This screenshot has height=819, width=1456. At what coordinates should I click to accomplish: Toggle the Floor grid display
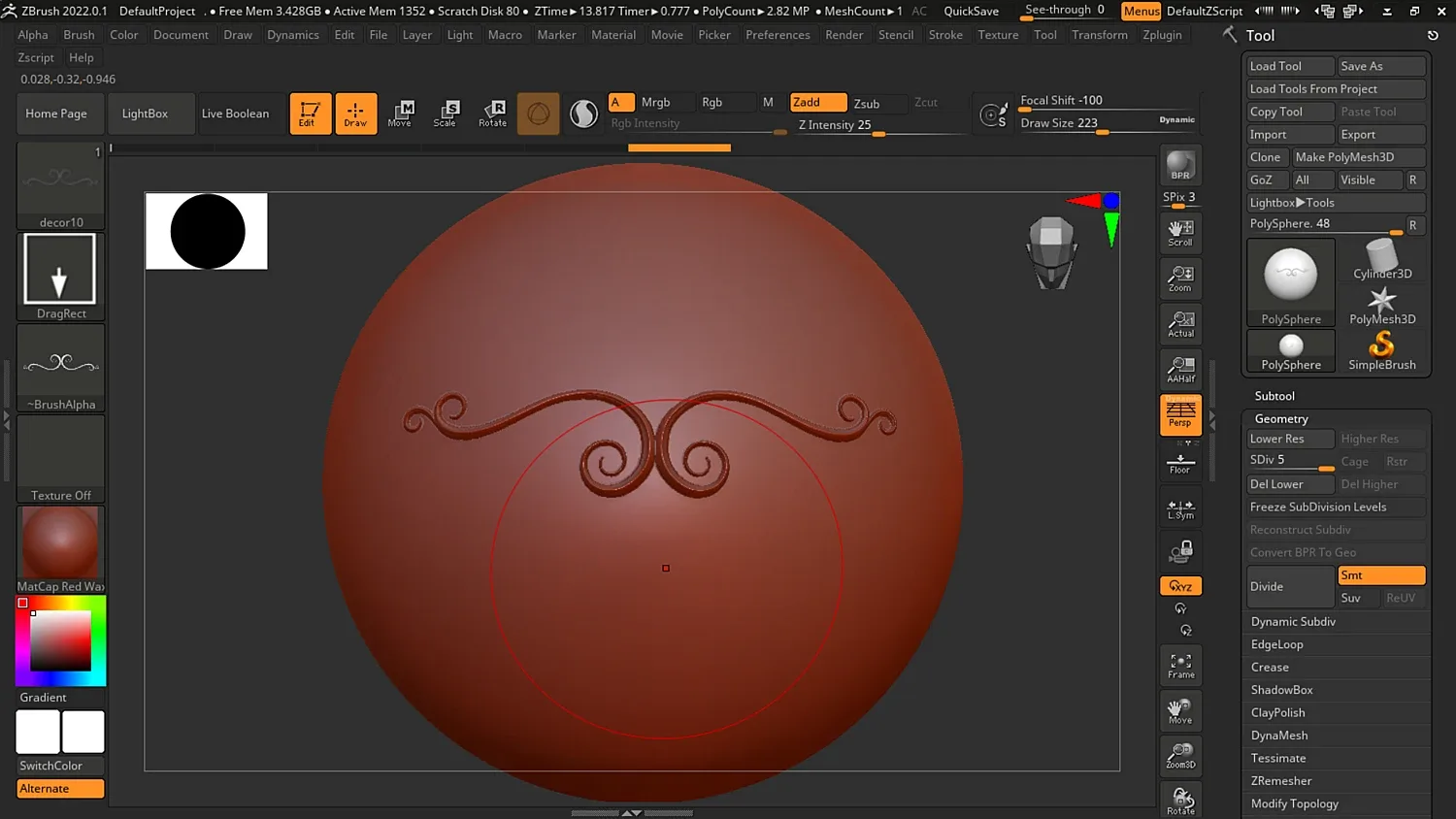[x=1180, y=464]
